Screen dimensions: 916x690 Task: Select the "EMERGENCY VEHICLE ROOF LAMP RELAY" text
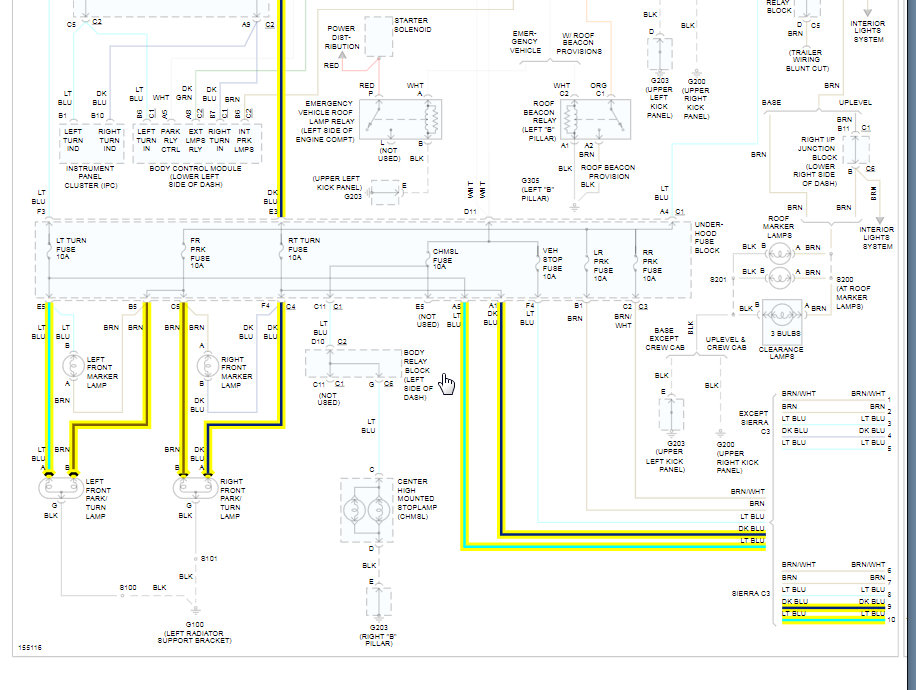click(325, 122)
